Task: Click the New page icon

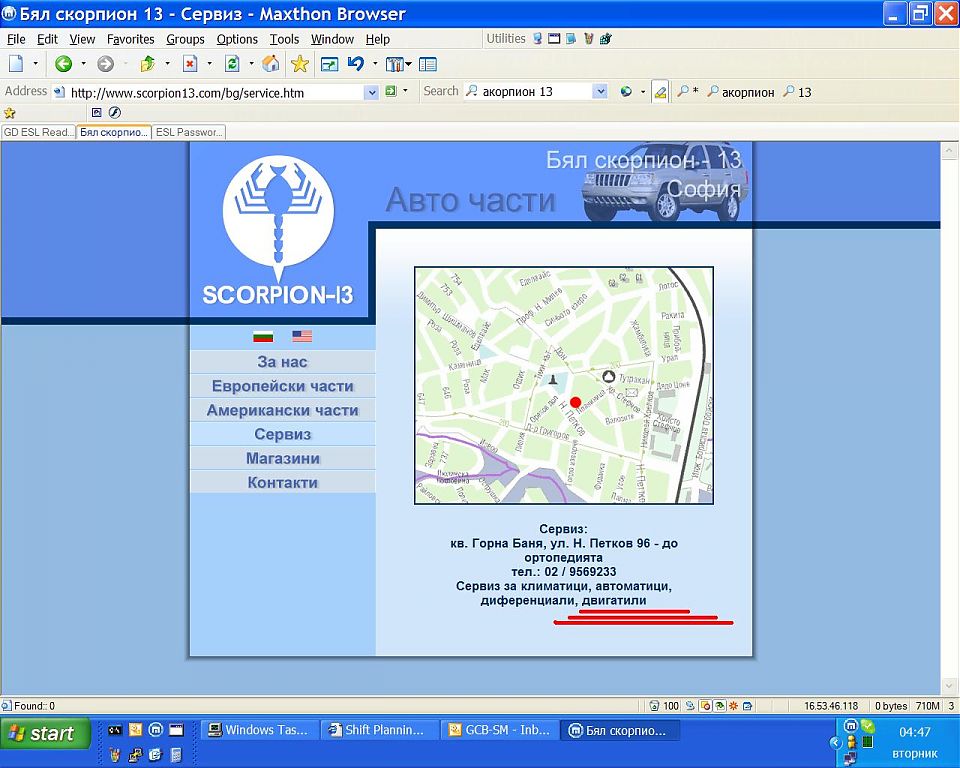Action: coord(16,64)
